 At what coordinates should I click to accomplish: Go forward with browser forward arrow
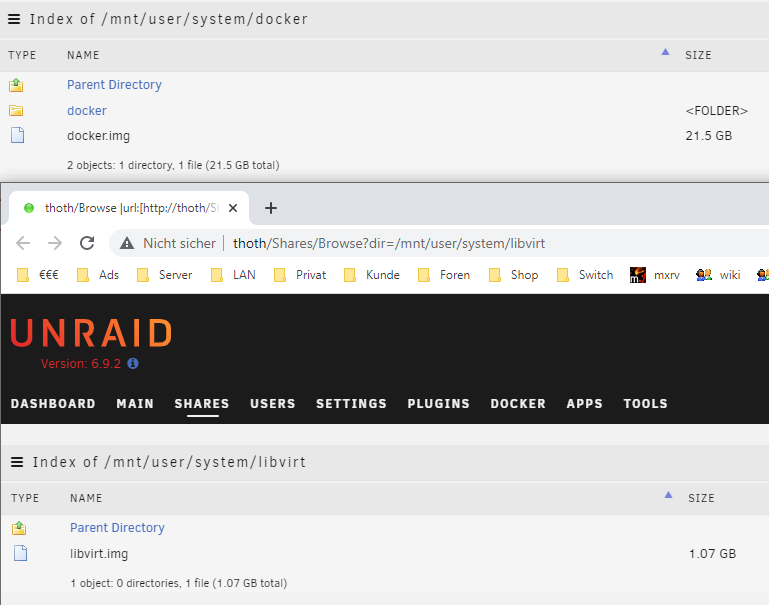click(55, 243)
